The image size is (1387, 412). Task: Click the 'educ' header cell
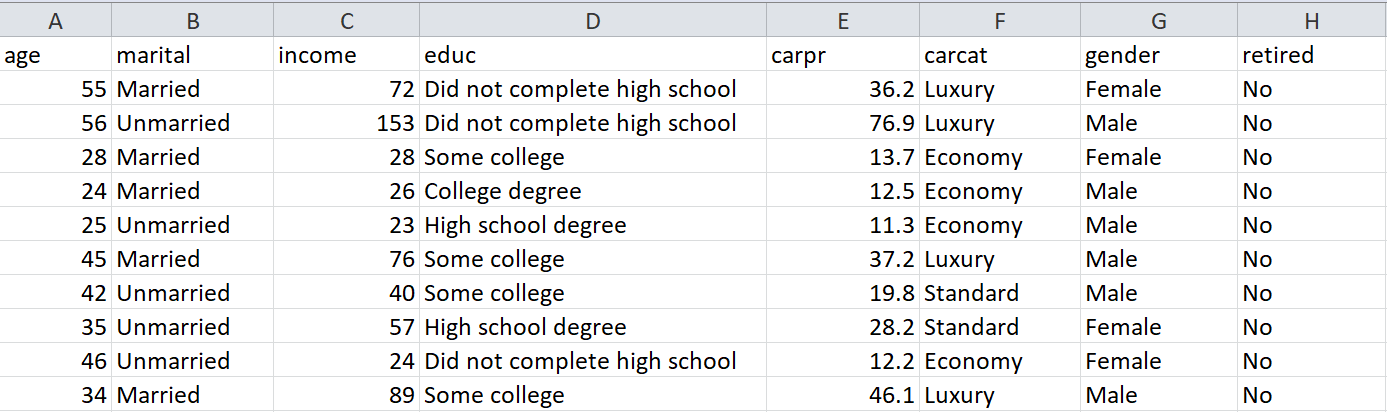point(593,55)
